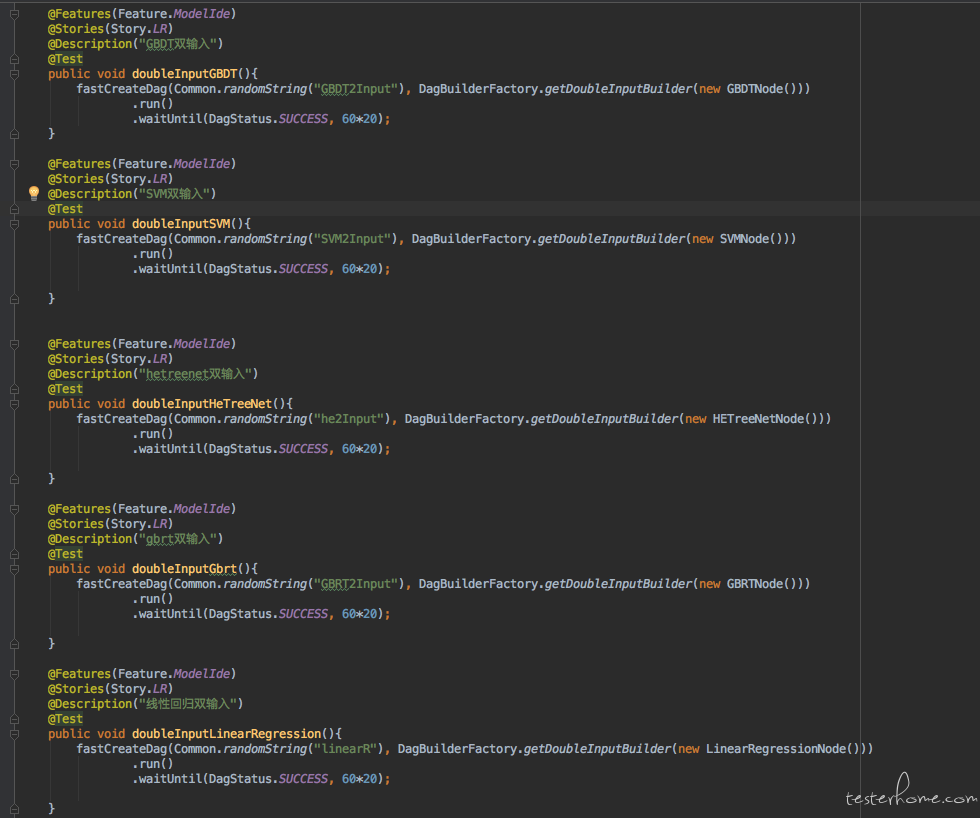The height and width of the screenshot is (818, 980).
Task: Fold annotations at @Features above doubleInputGbrt
Action: [14, 509]
